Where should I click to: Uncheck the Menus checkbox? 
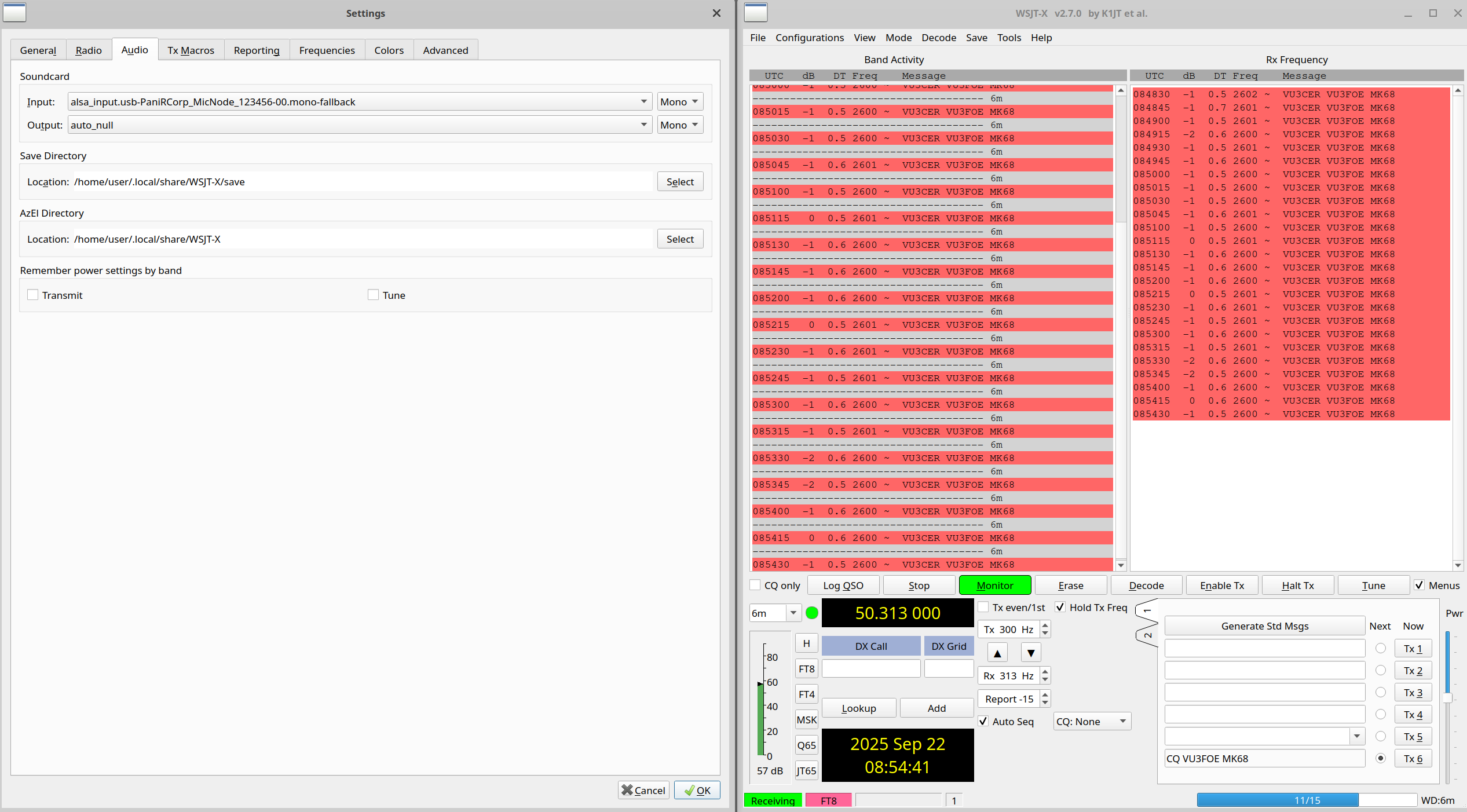click(1420, 585)
